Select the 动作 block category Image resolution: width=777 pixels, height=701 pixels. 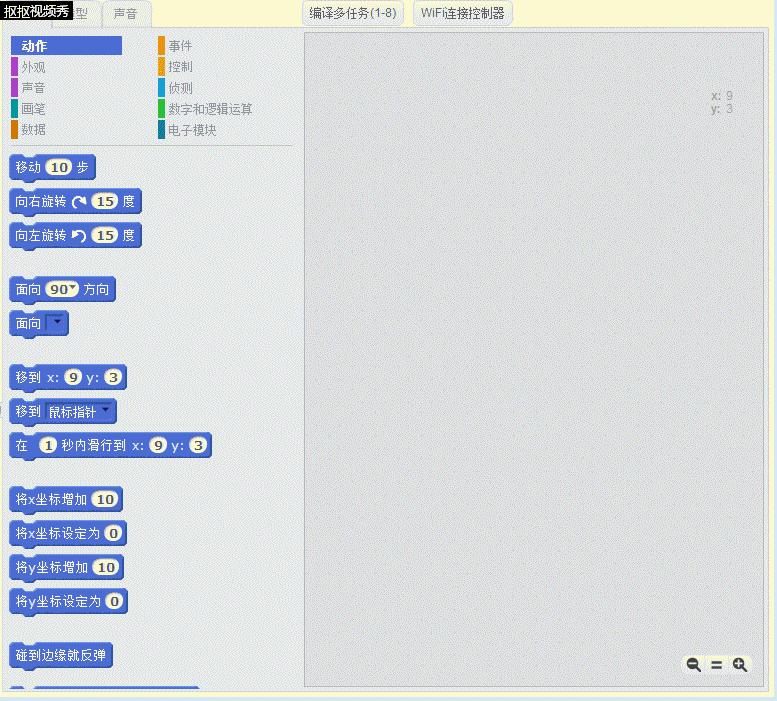(66, 46)
